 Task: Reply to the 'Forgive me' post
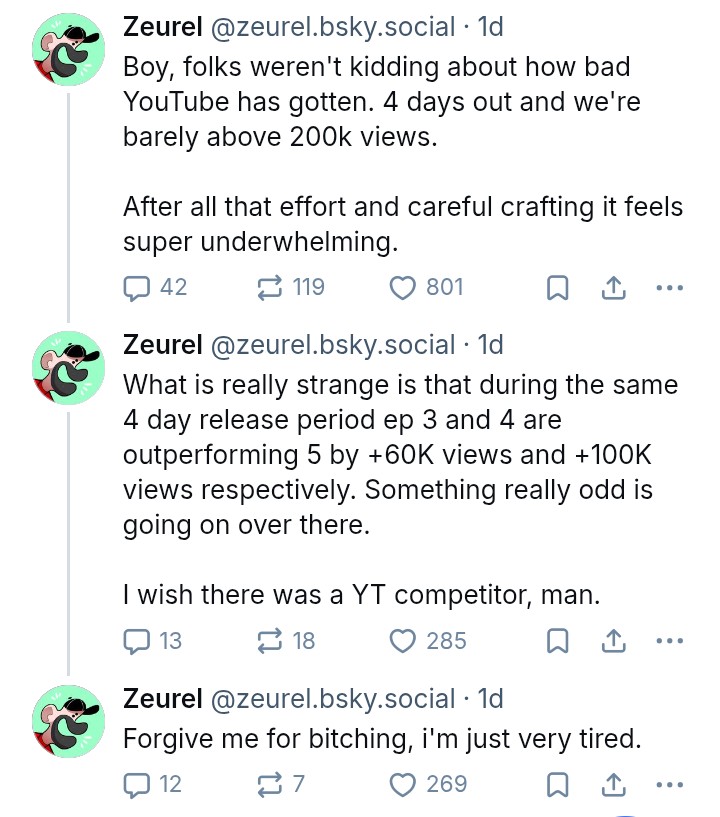pyautogui.click(x=135, y=785)
